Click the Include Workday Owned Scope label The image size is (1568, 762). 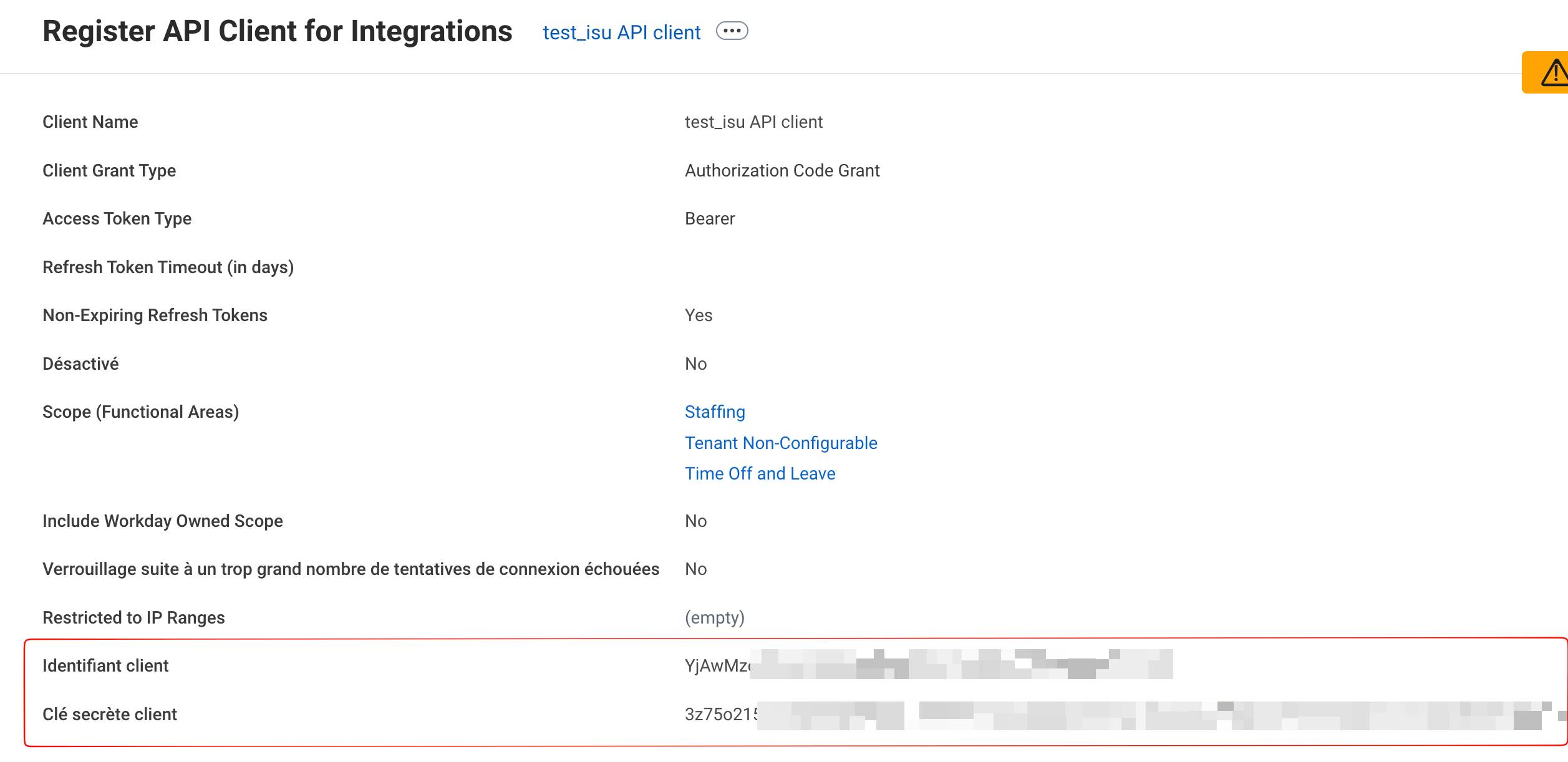(x=162, y=521)
